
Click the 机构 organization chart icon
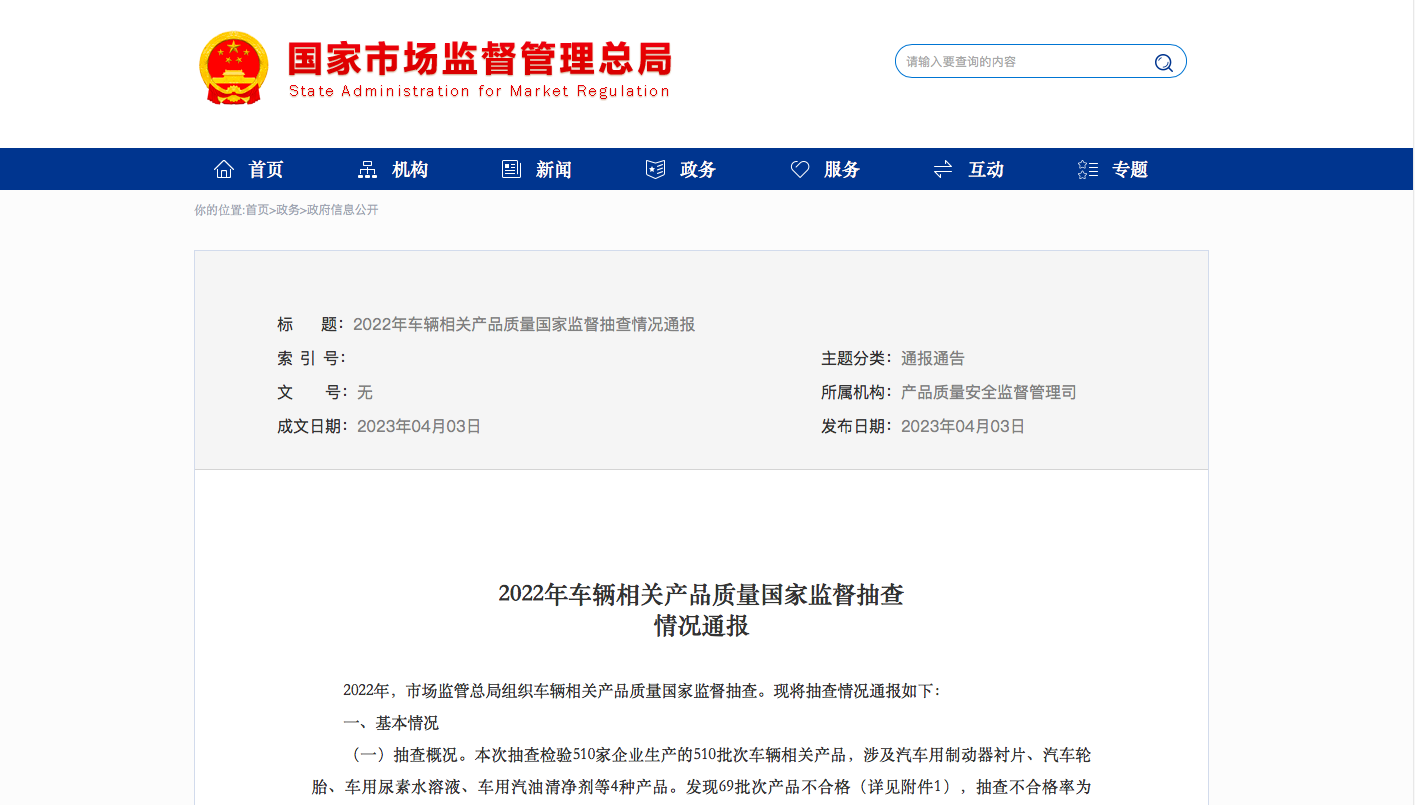367,169
